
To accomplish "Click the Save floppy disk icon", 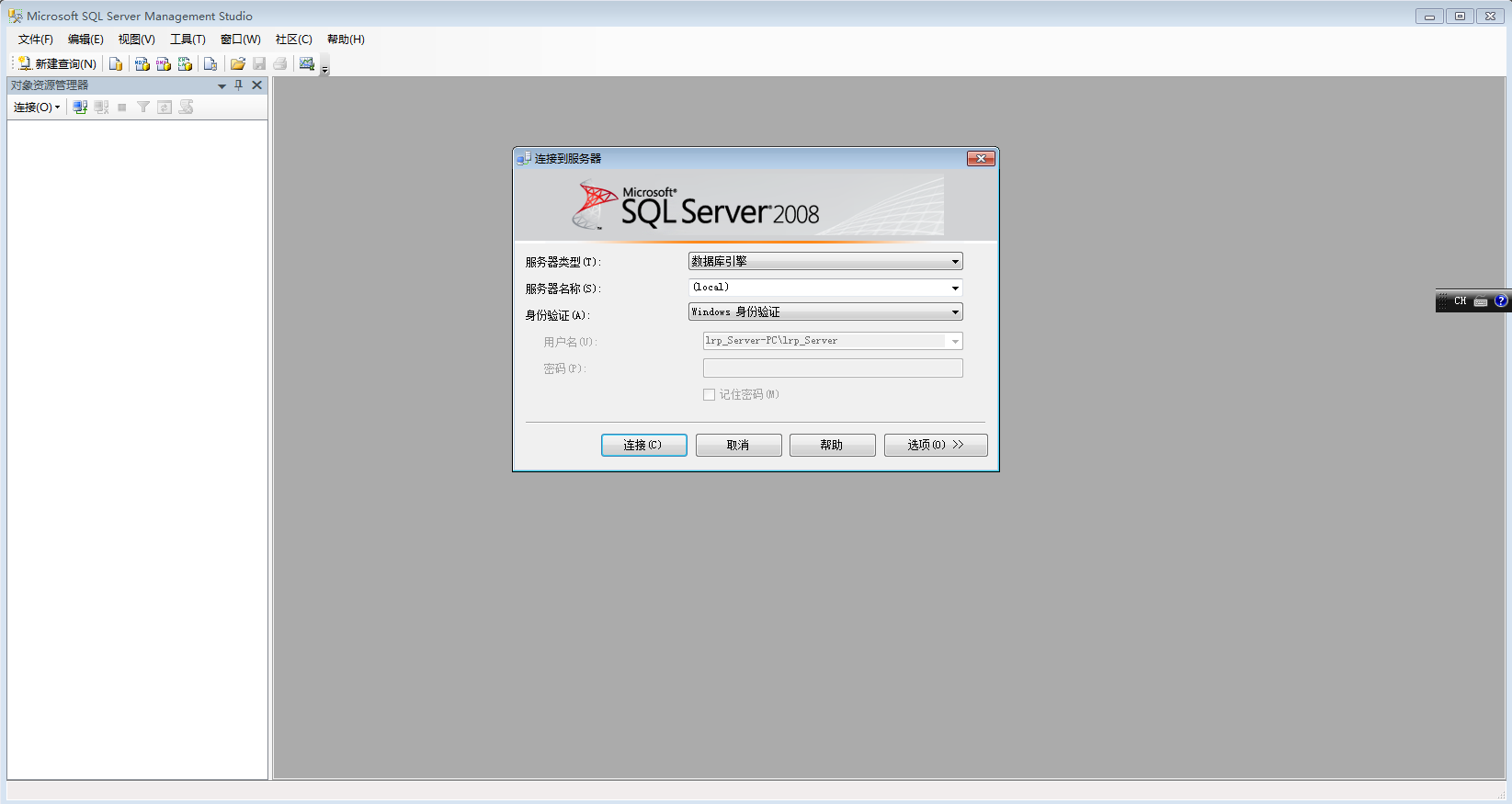I will (259, 63).
